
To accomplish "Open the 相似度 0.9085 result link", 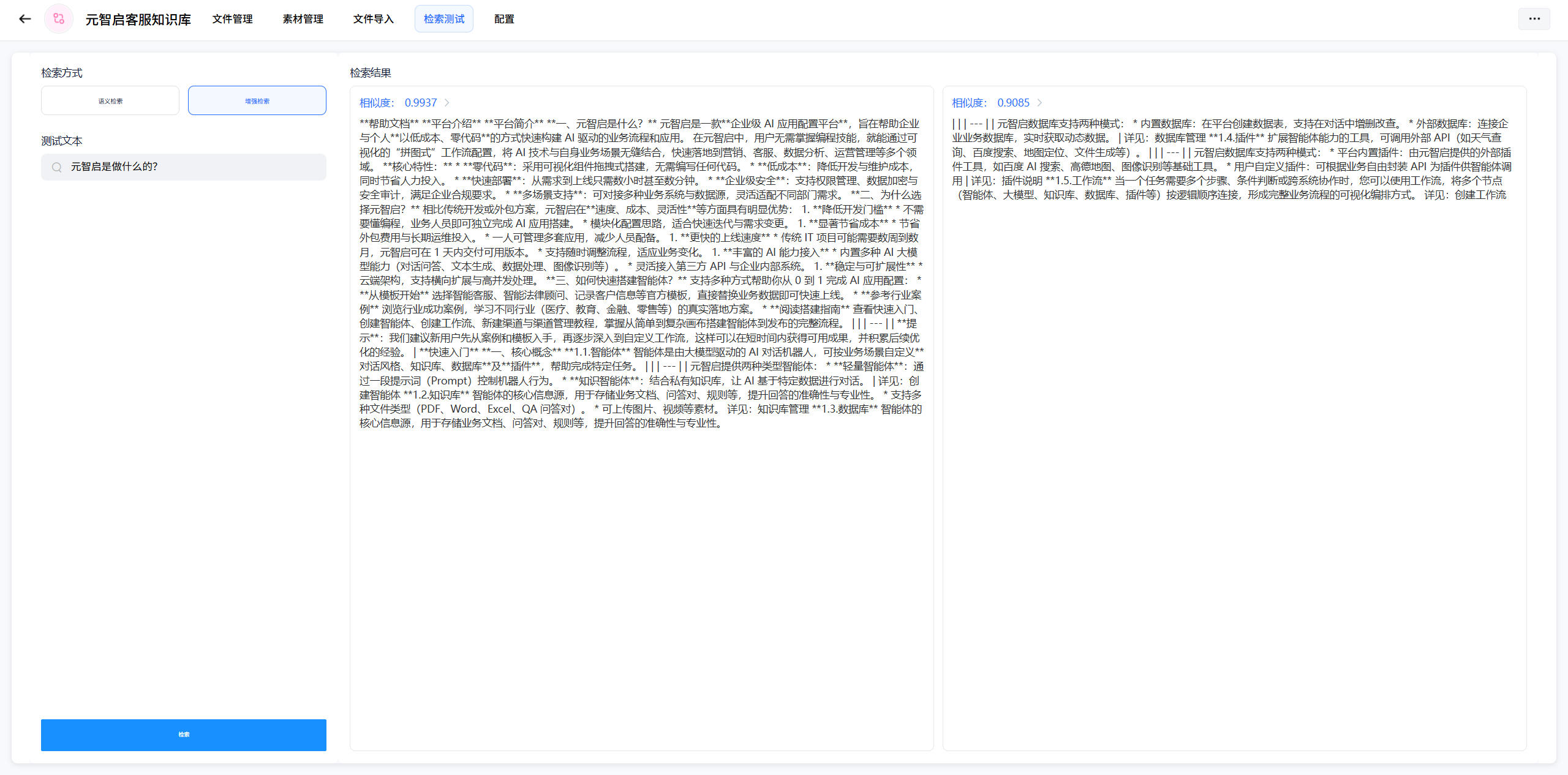I will tap(990, 103).
